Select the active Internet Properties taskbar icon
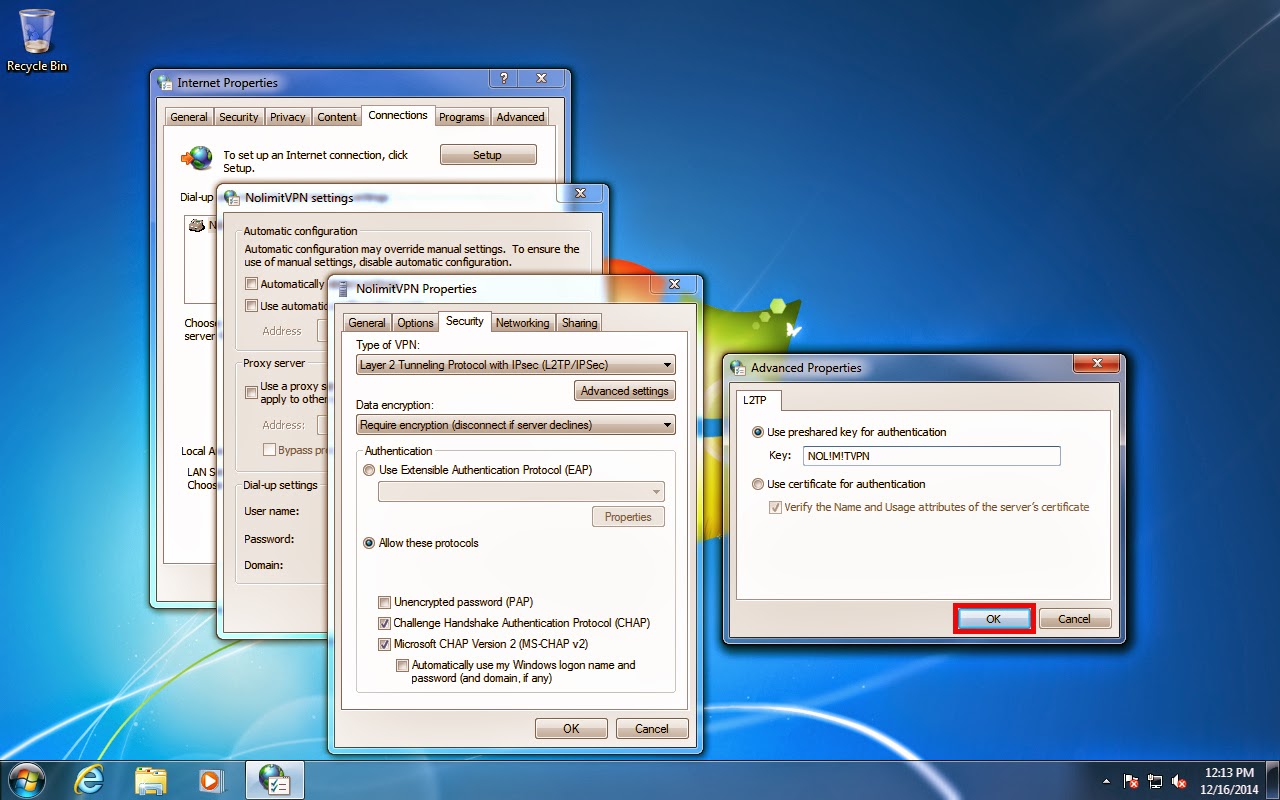 click(x=274, y=780)
